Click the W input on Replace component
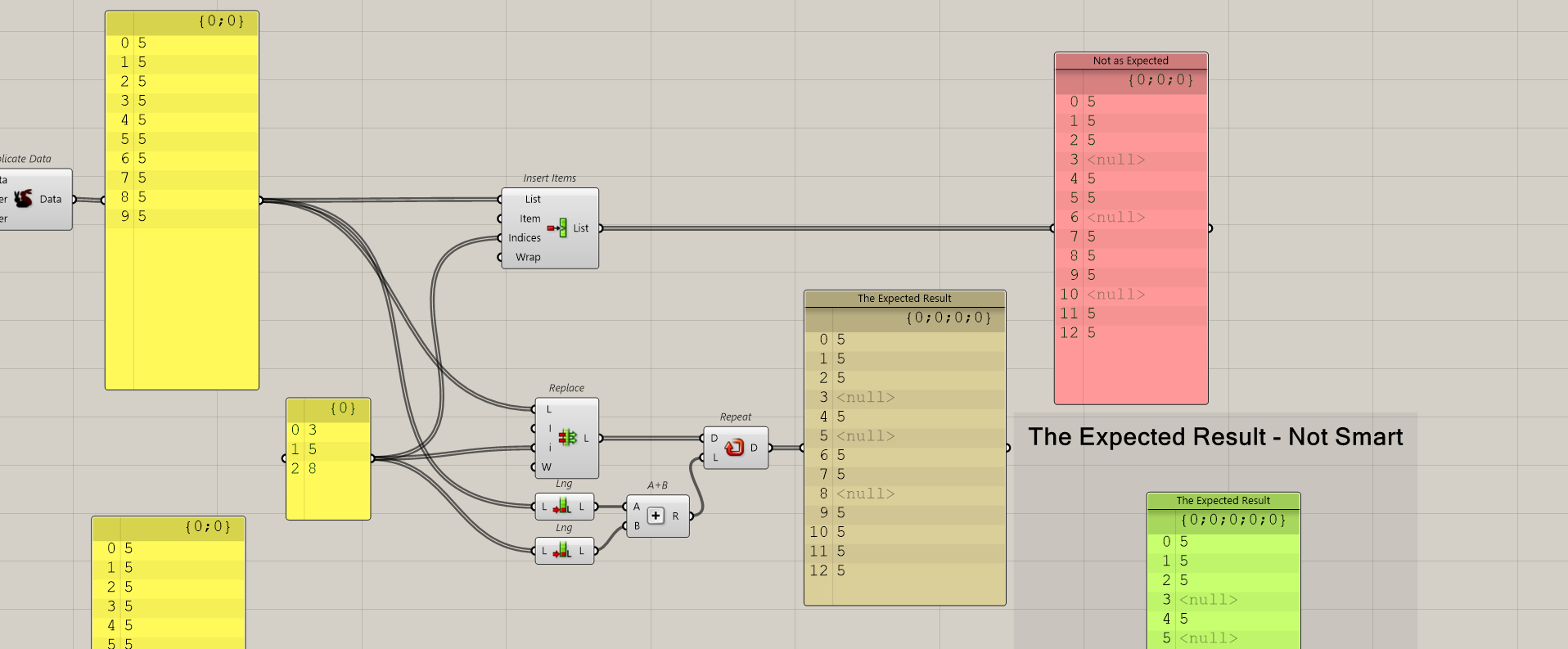Image resolution: width=1568 pixels, height=649 pixels. pos(547,467)
